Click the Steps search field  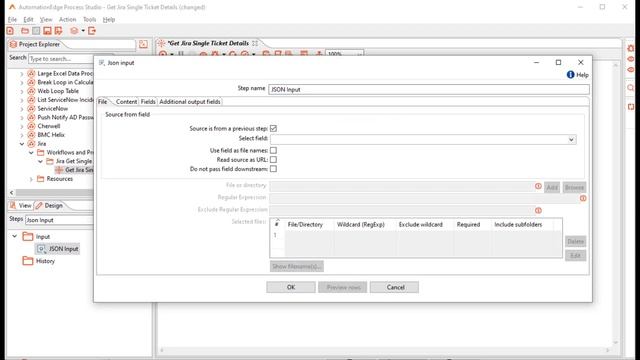point(60,220)
